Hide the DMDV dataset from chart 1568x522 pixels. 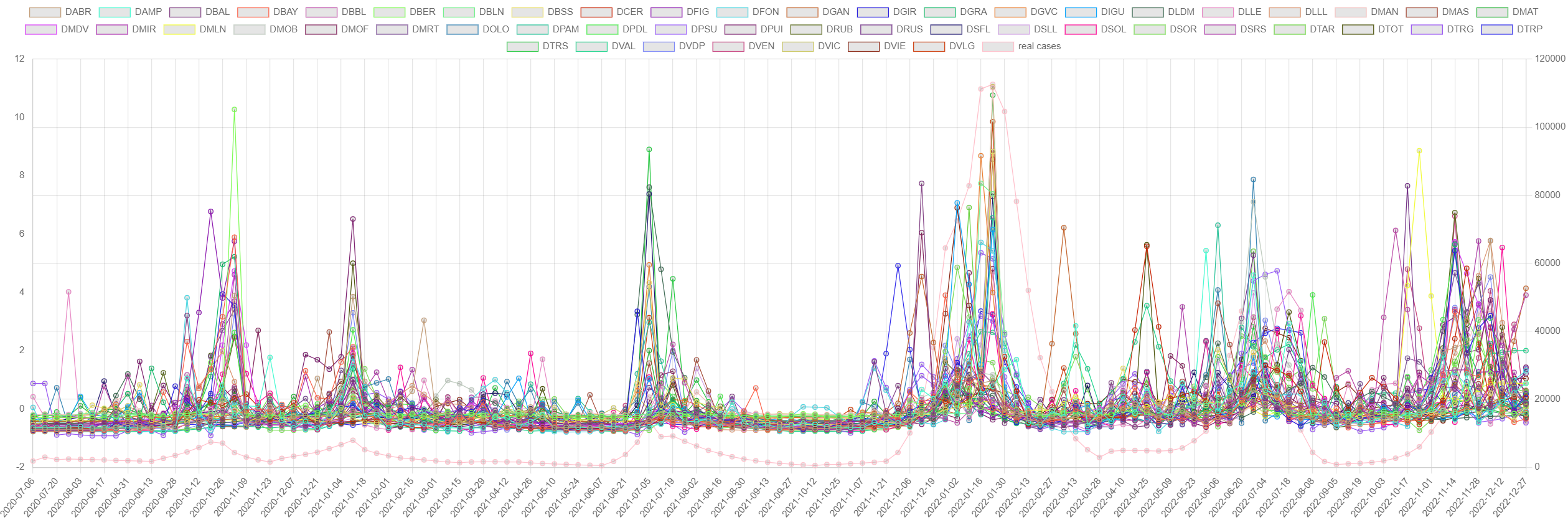coord(57,29)
